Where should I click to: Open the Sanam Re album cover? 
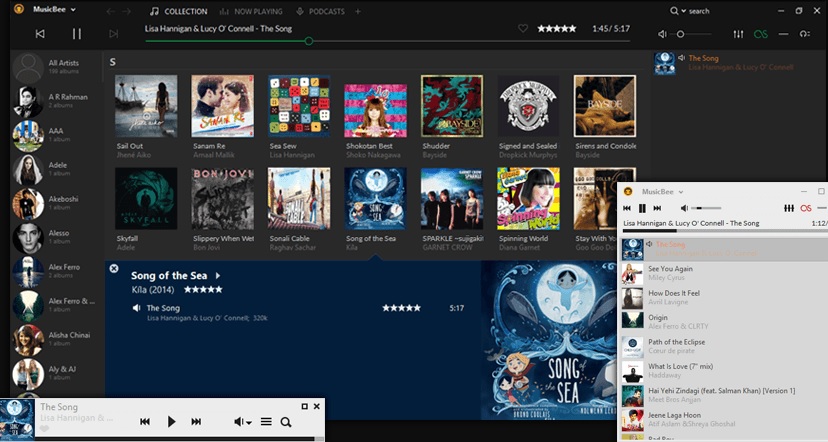pyautogui.click(x=222, y=106)
